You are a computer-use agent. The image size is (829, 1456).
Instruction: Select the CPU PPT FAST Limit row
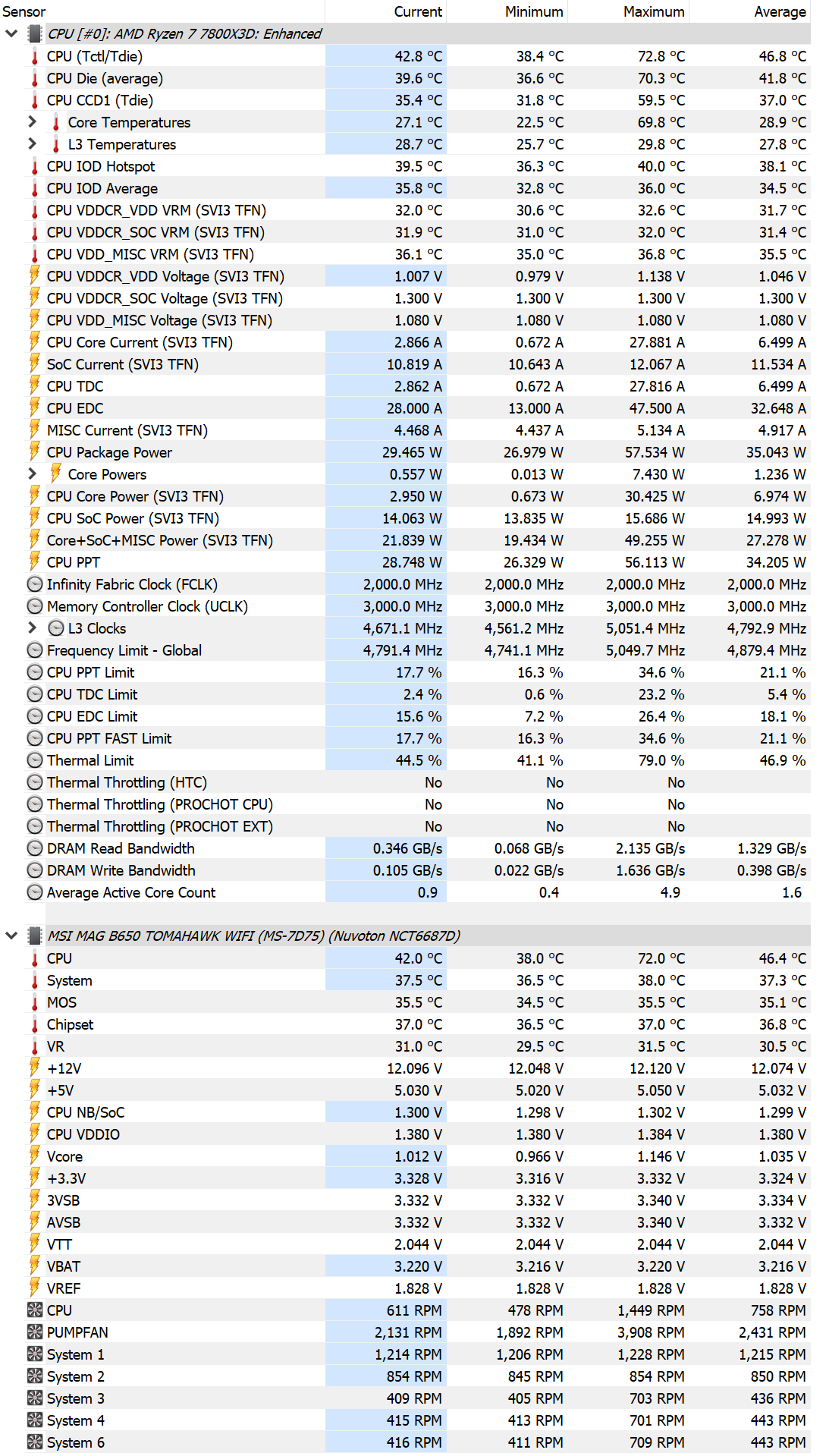405,738
